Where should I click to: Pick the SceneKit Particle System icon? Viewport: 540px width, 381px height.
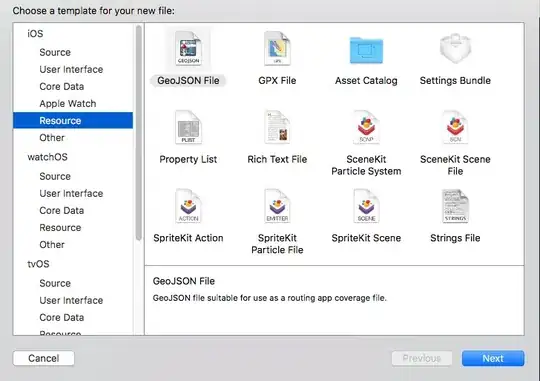click(366, 127)
